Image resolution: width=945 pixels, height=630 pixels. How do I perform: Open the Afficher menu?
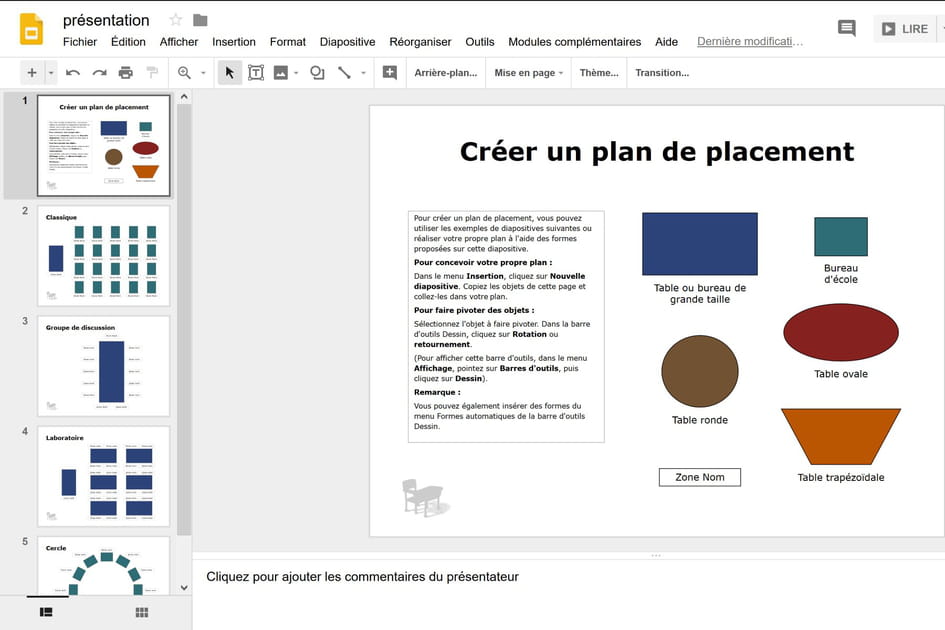(178, 42)
